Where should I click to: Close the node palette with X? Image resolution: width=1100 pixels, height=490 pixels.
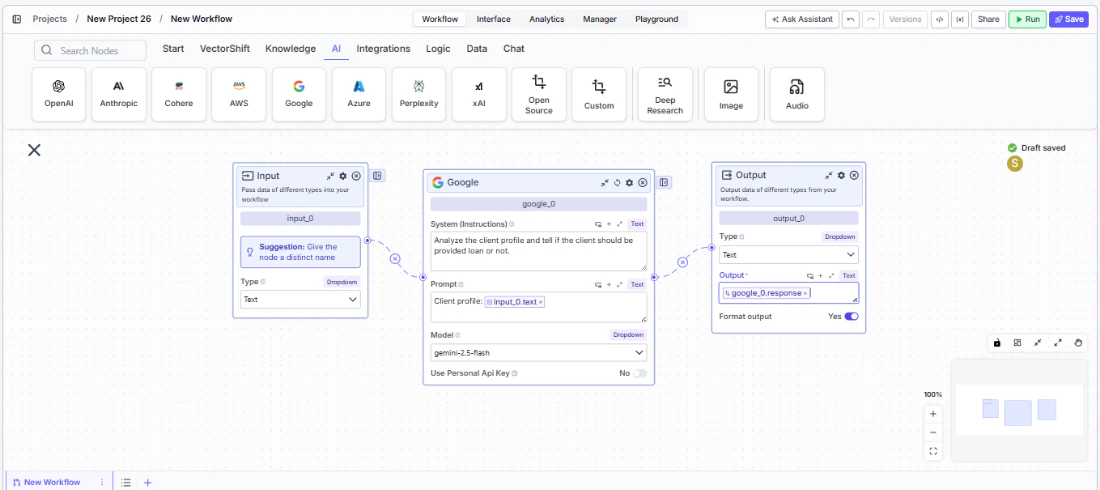(34, 150)
